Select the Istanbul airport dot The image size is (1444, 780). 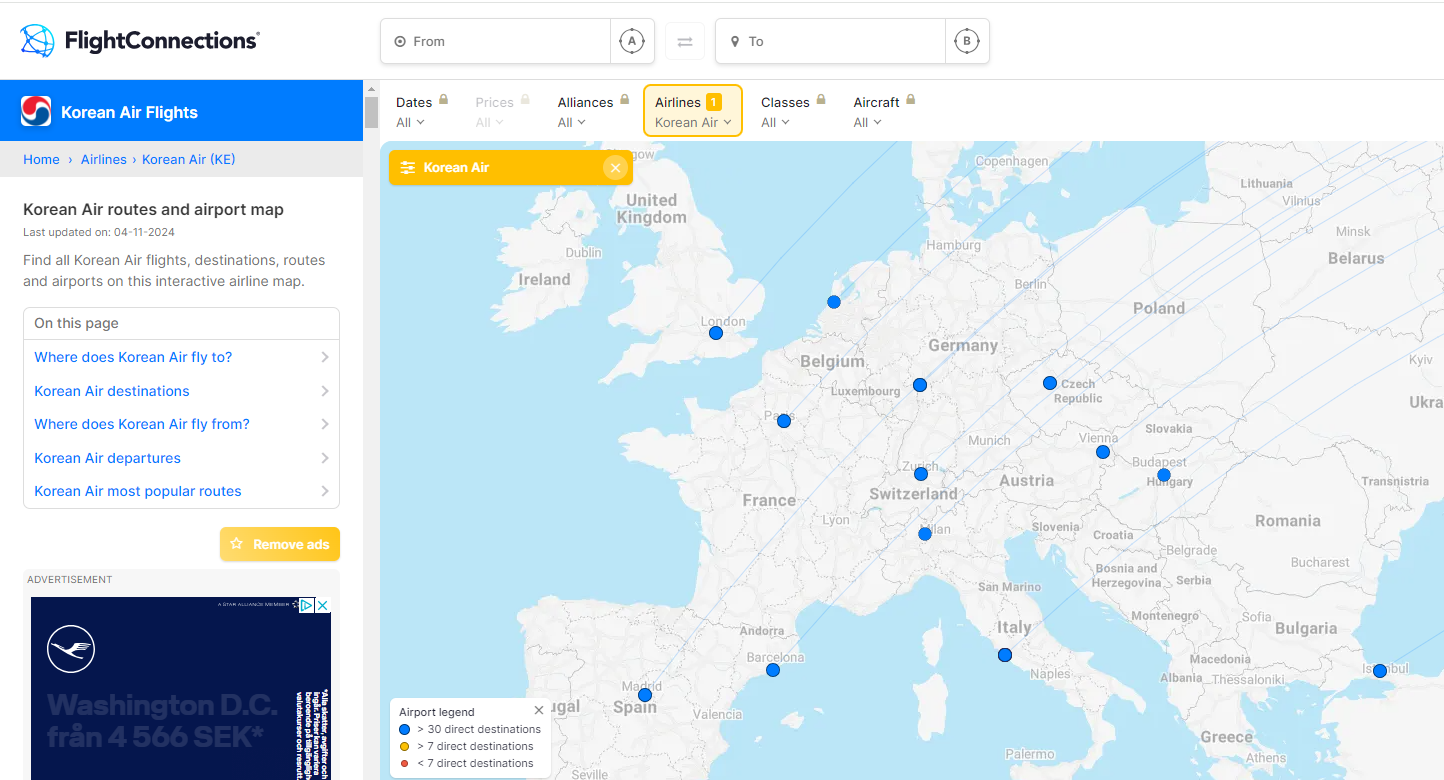[1380, 671]
